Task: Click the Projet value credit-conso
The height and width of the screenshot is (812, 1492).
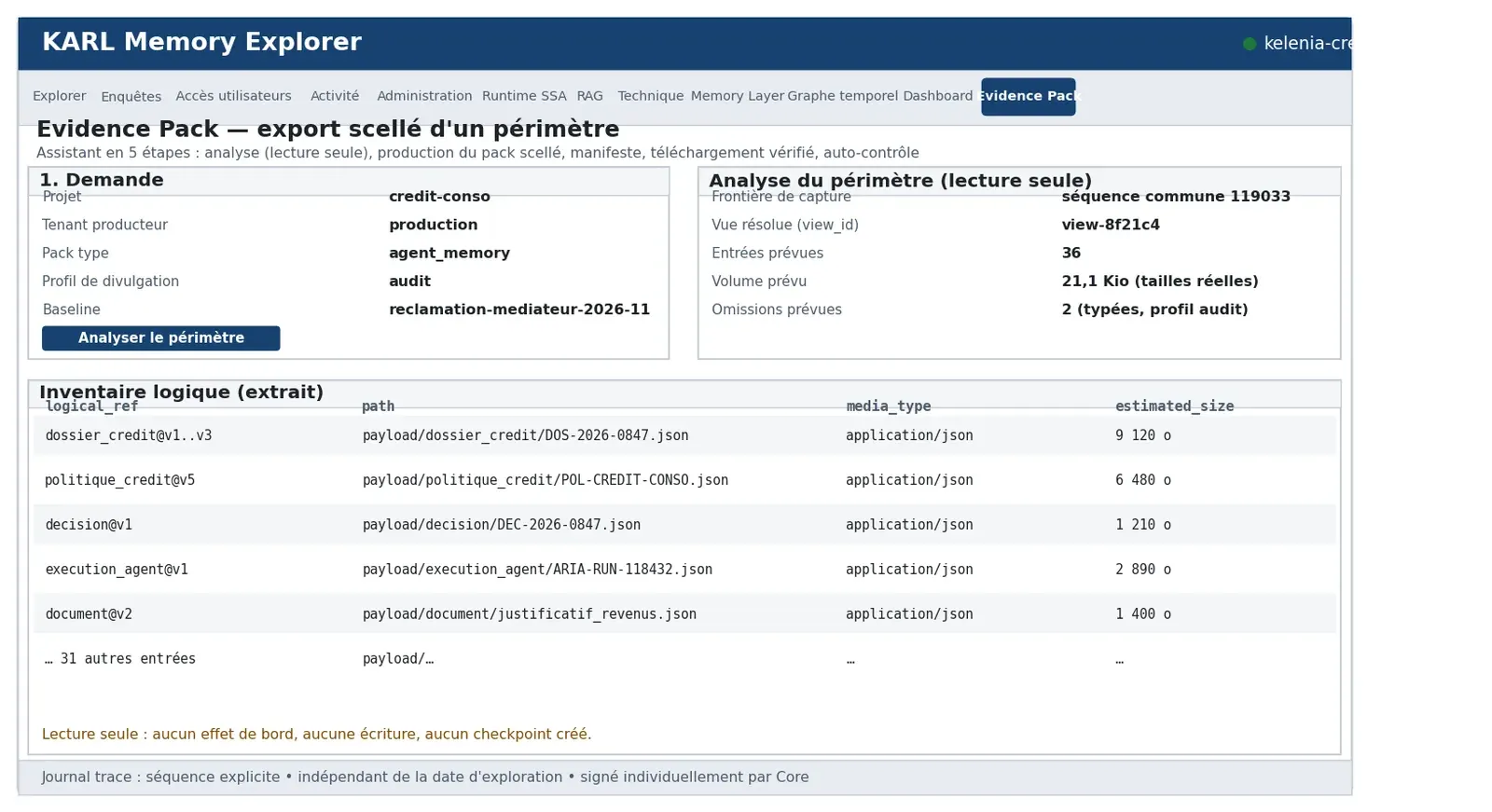Action: tap(439, 197)
